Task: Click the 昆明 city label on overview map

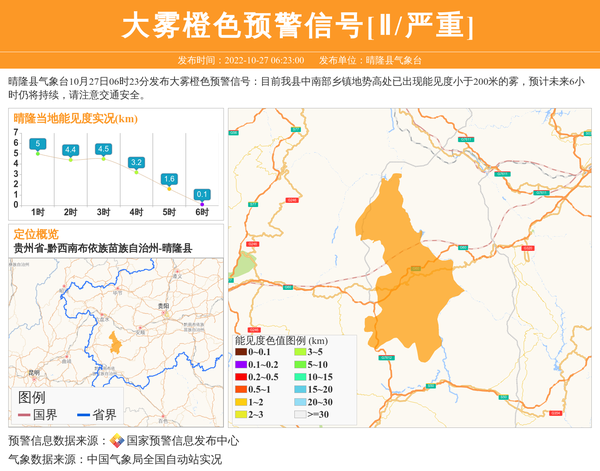Action: [x=34, y=373]
